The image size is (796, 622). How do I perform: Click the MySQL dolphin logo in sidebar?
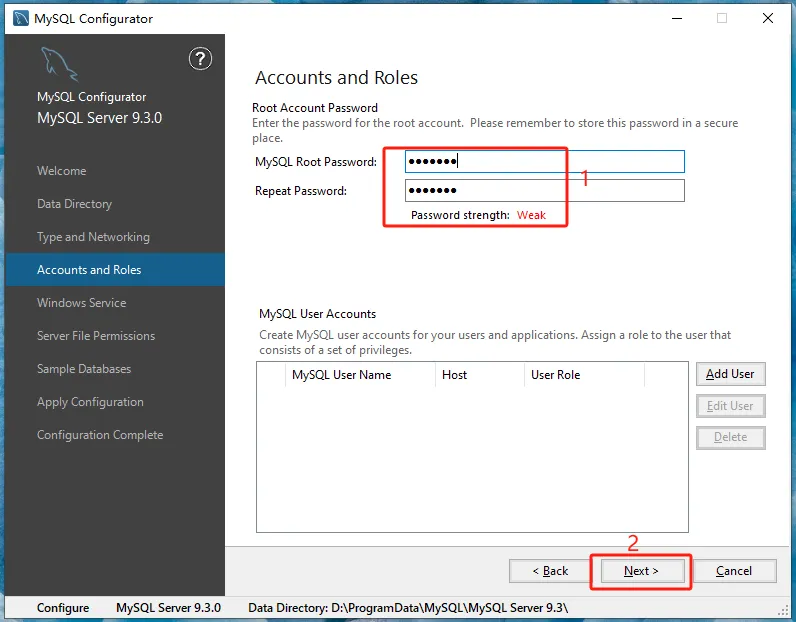point(59,64)
